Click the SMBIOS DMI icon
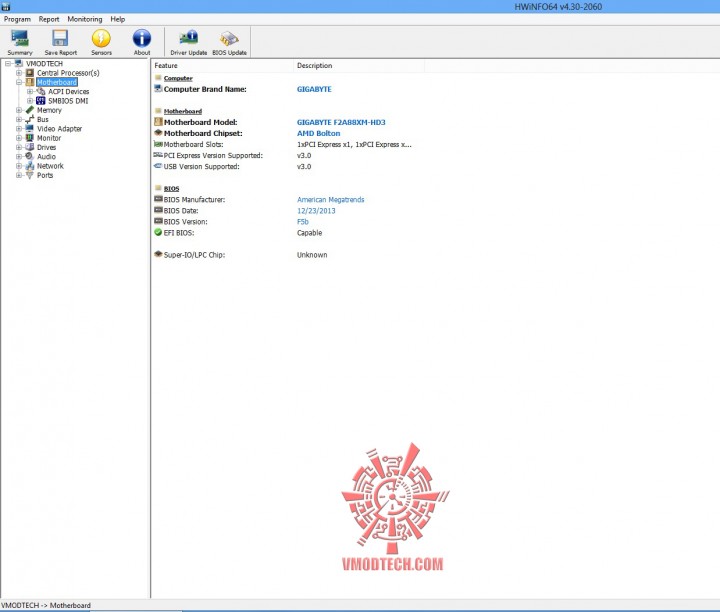This screenshot has width=720, height=612. [41, 101]
